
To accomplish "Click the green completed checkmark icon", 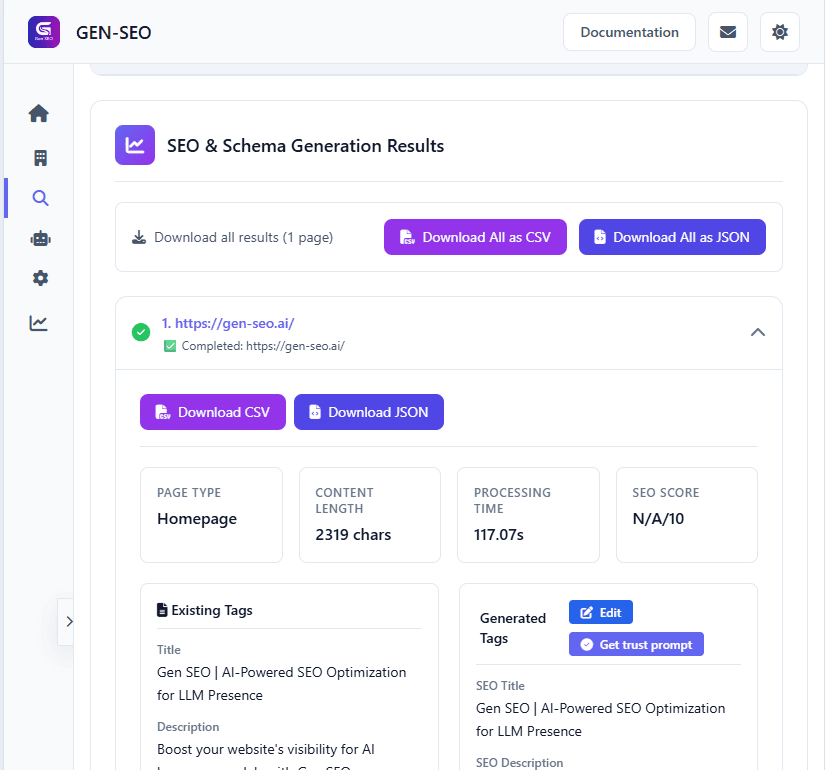I will (x=141, y=331).
